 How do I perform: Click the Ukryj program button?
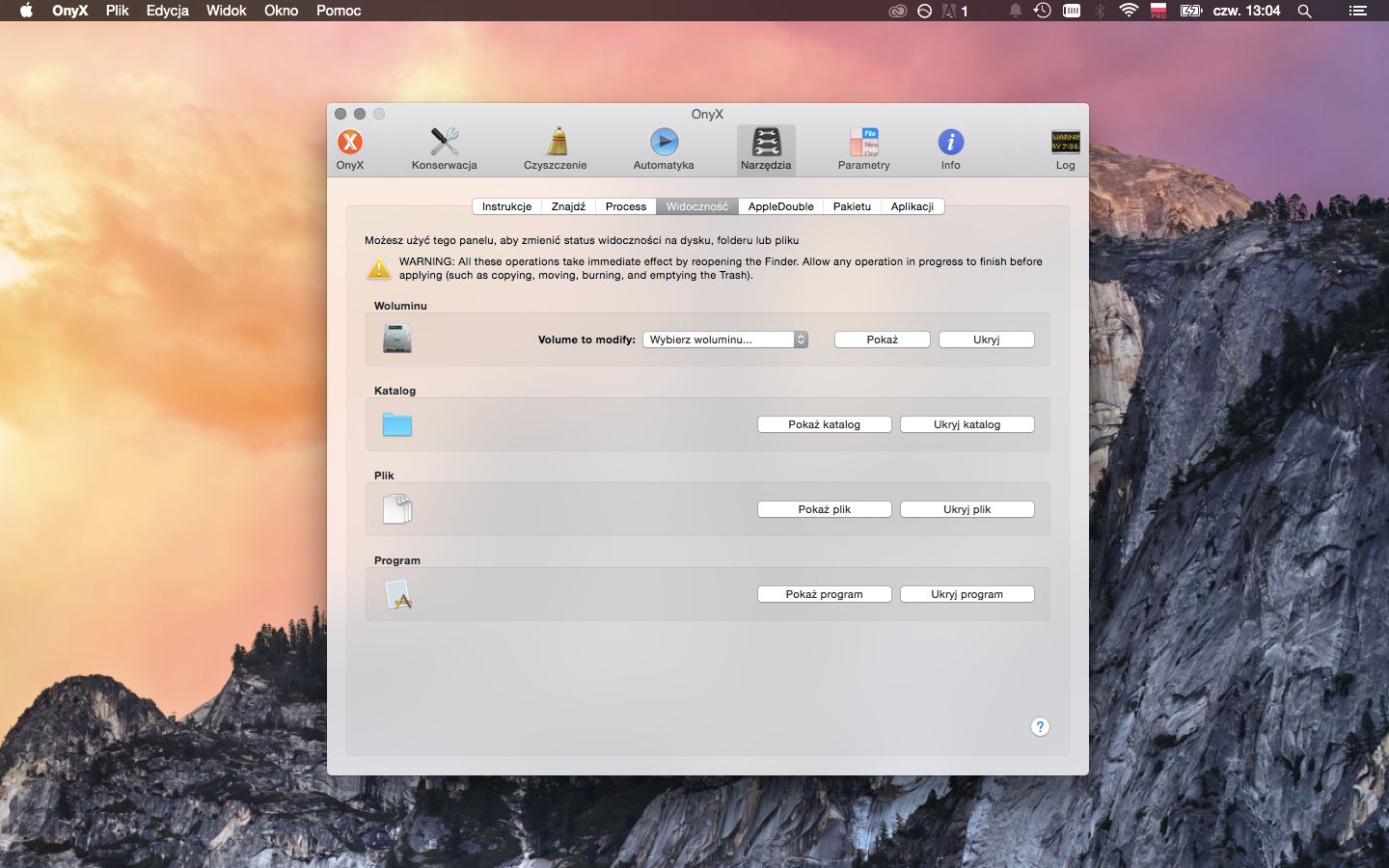coord(967,594)
